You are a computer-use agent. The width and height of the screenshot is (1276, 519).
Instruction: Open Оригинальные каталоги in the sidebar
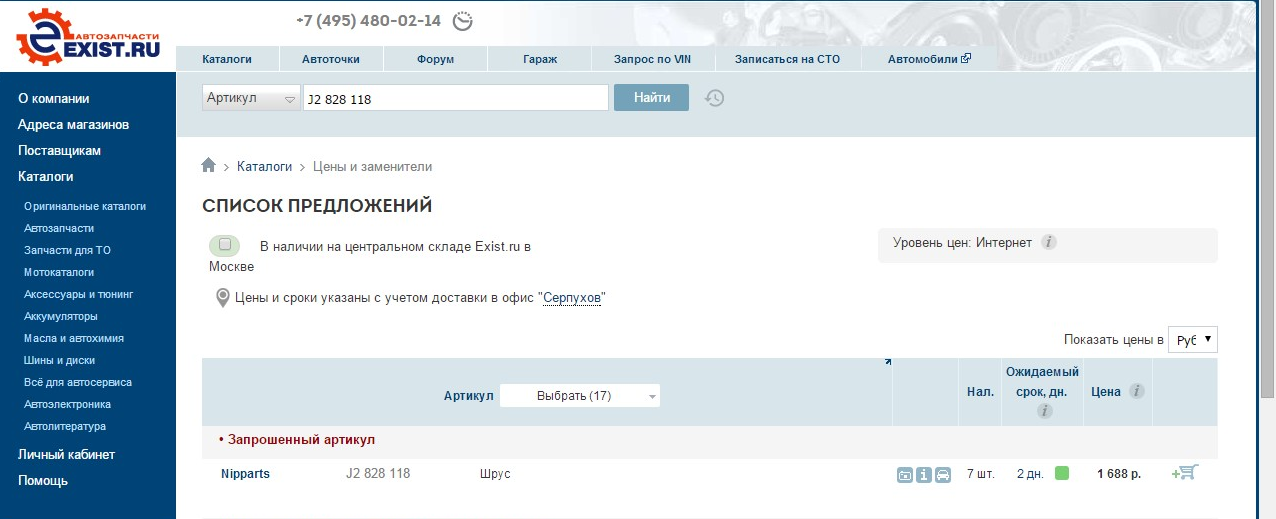[x=85, y=206]
